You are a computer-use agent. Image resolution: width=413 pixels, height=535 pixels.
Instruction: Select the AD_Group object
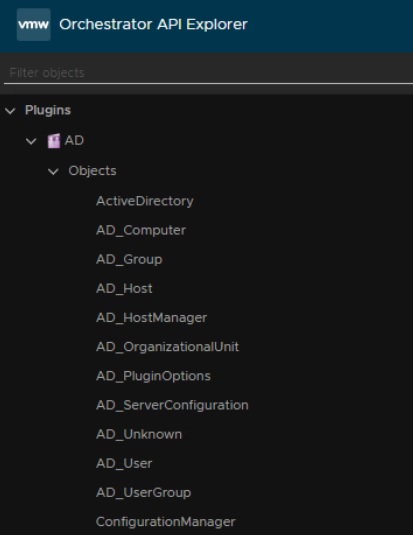[129, 259]
